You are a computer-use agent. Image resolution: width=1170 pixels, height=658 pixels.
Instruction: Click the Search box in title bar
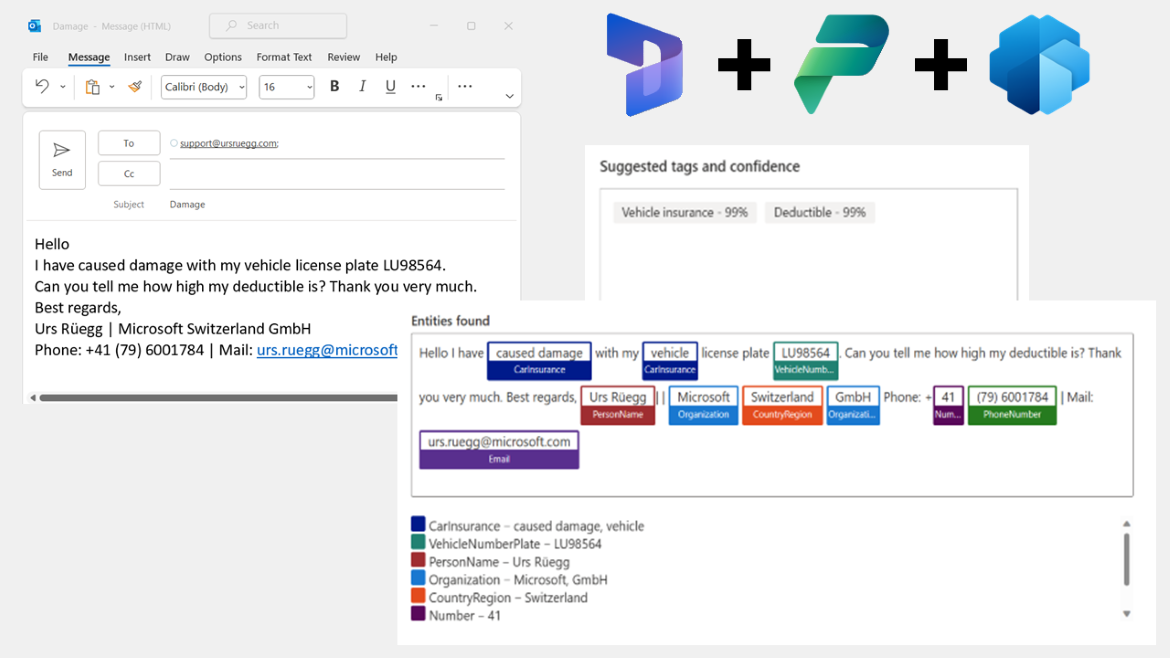[x=278, y=26]
